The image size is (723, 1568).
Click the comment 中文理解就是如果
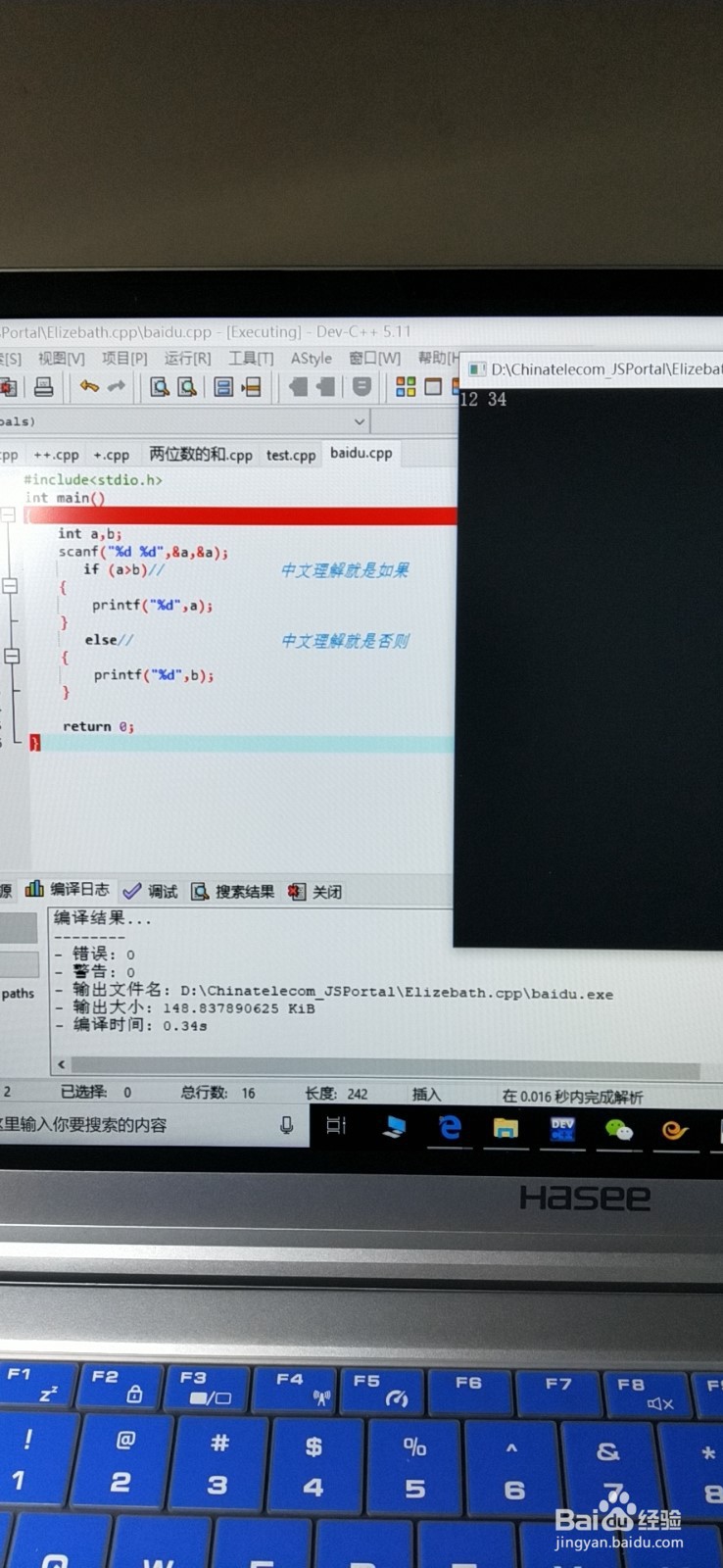(x=345, y=570)
